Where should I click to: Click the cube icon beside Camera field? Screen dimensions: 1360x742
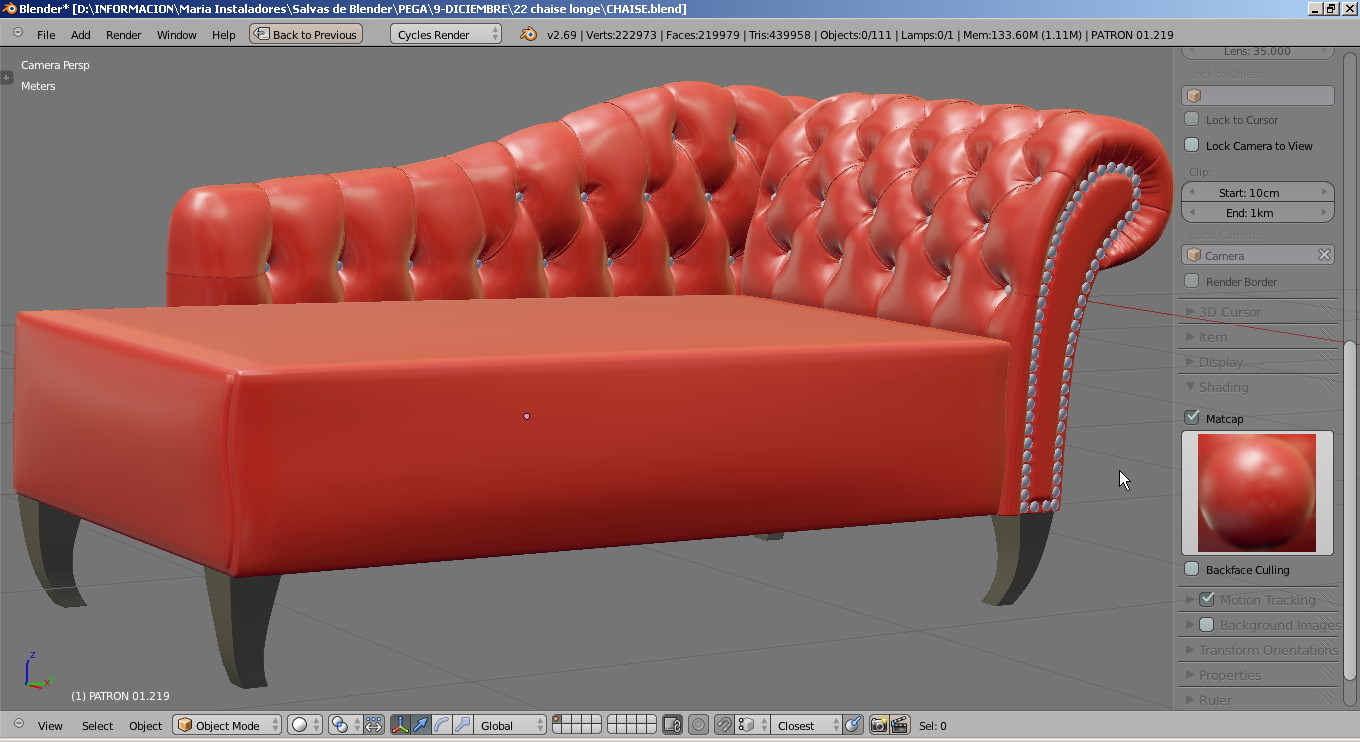(1194, 255)
